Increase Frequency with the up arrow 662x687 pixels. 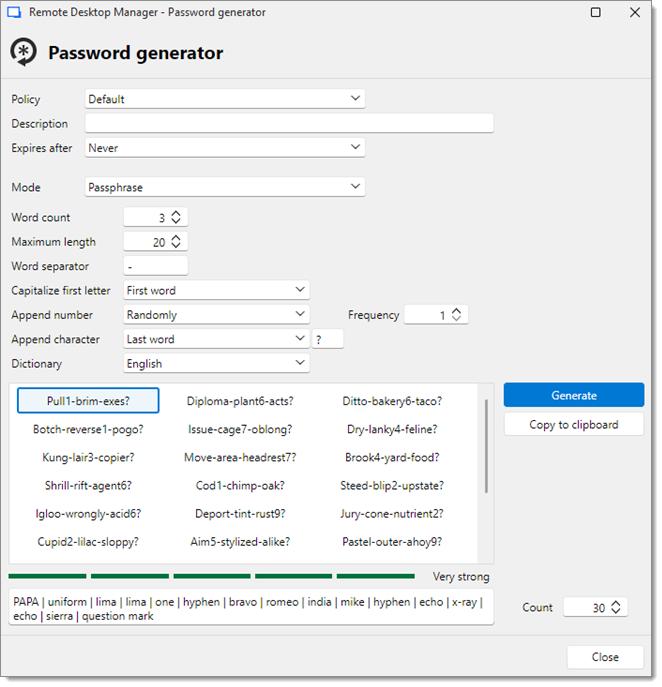[x=457, y=311]
